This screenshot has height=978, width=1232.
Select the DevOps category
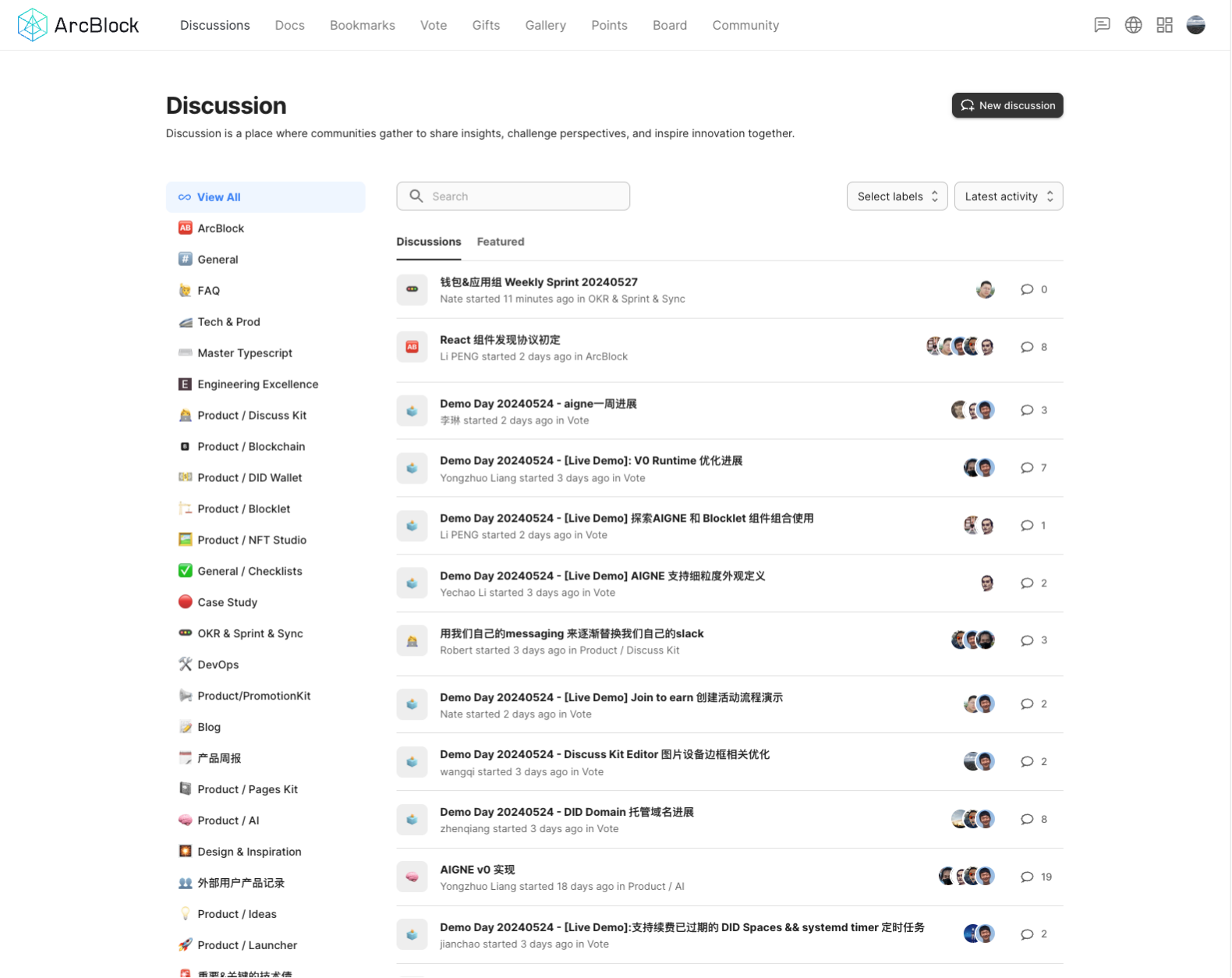218,664
